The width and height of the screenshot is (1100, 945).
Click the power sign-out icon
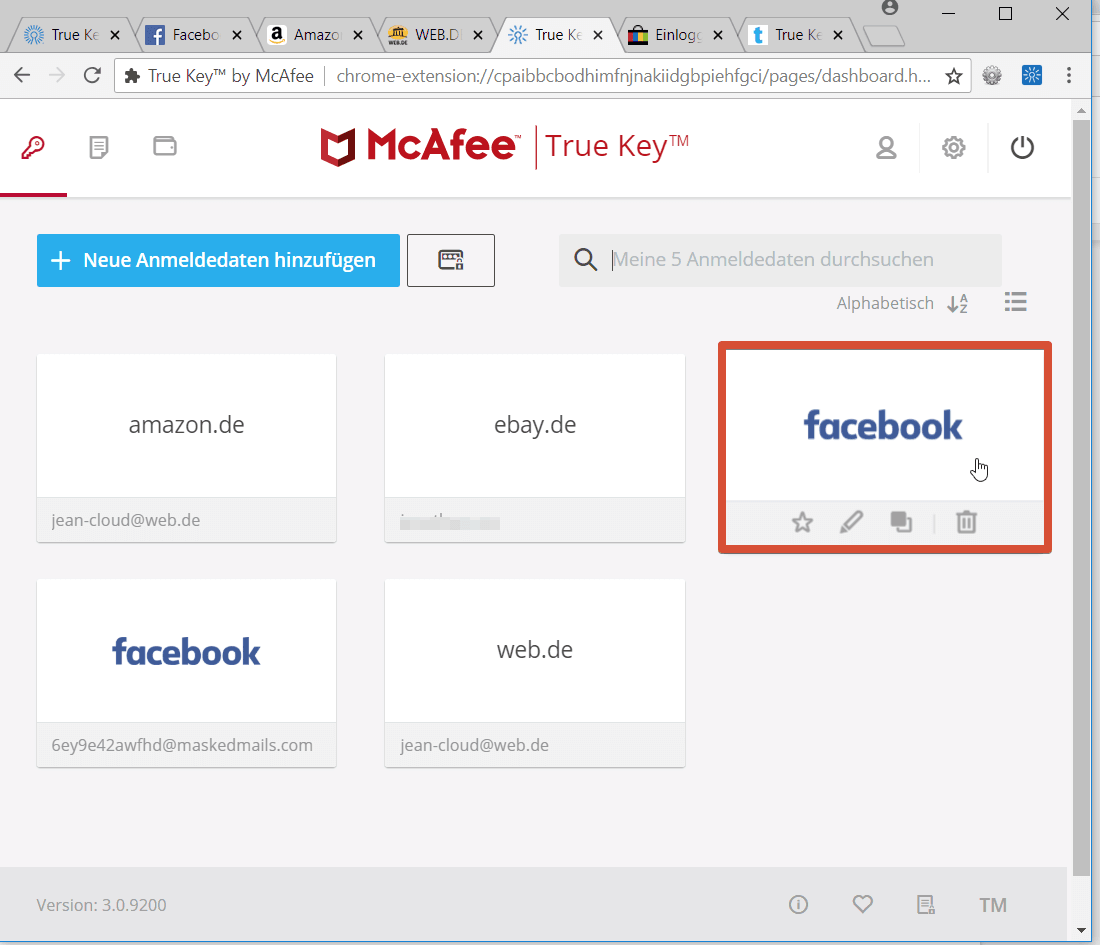tap(1022, 147)
